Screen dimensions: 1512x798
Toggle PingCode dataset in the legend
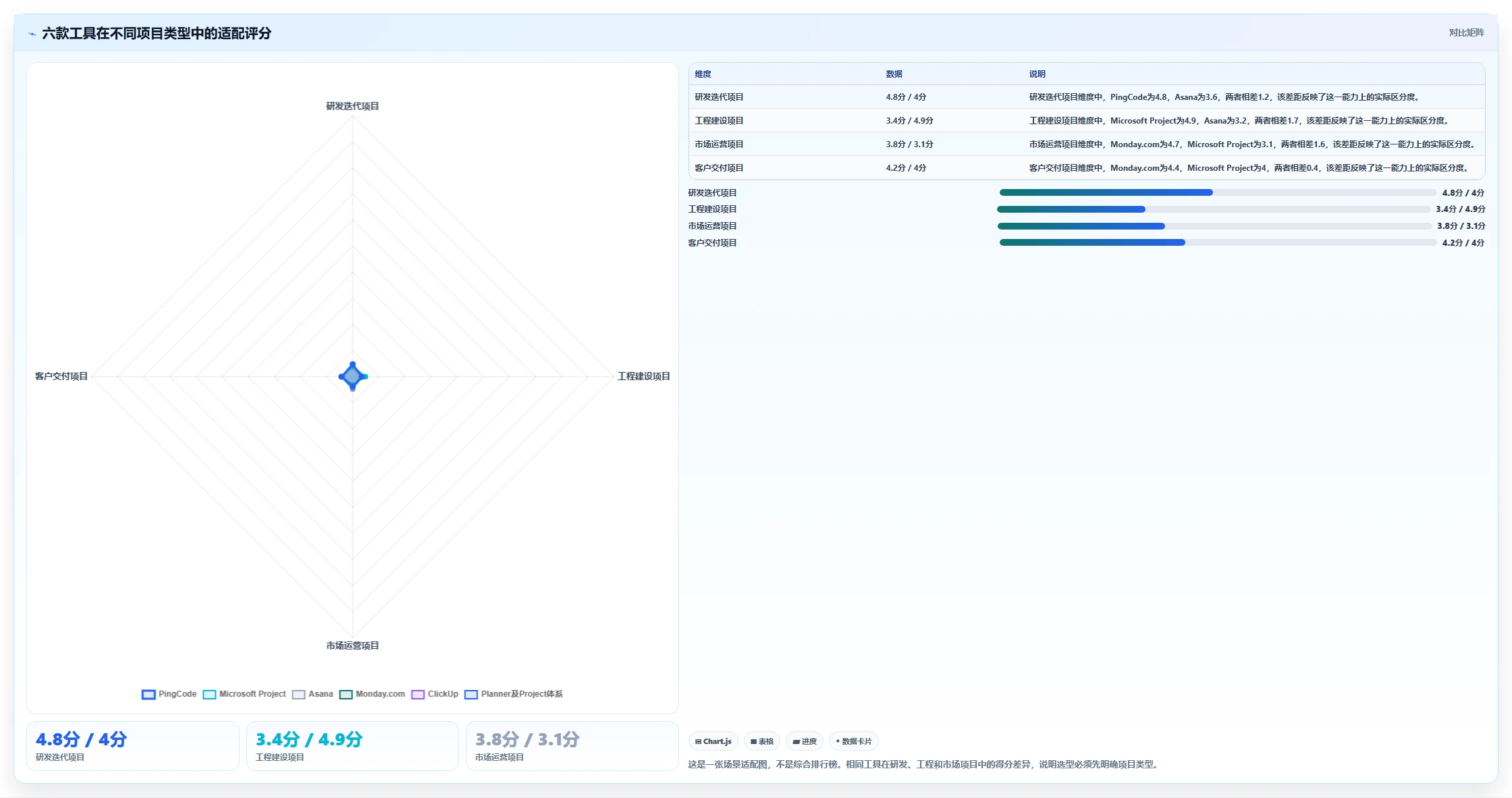click(x=169, y=694)
